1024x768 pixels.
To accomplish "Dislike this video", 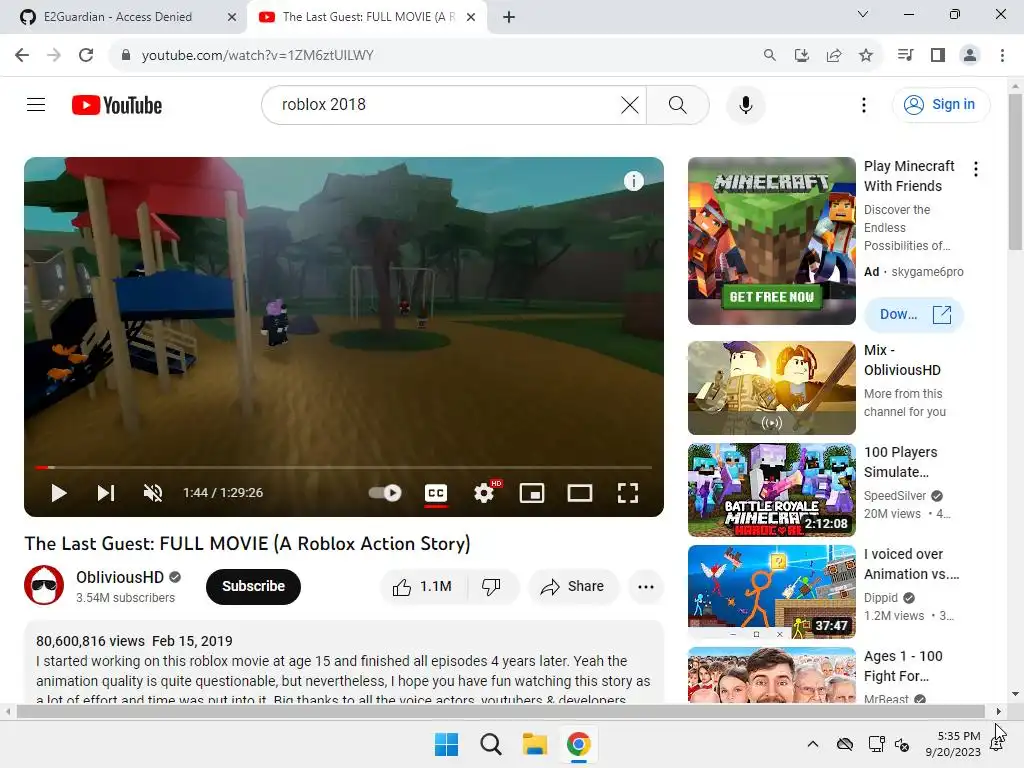I will (x=492, y=586).
